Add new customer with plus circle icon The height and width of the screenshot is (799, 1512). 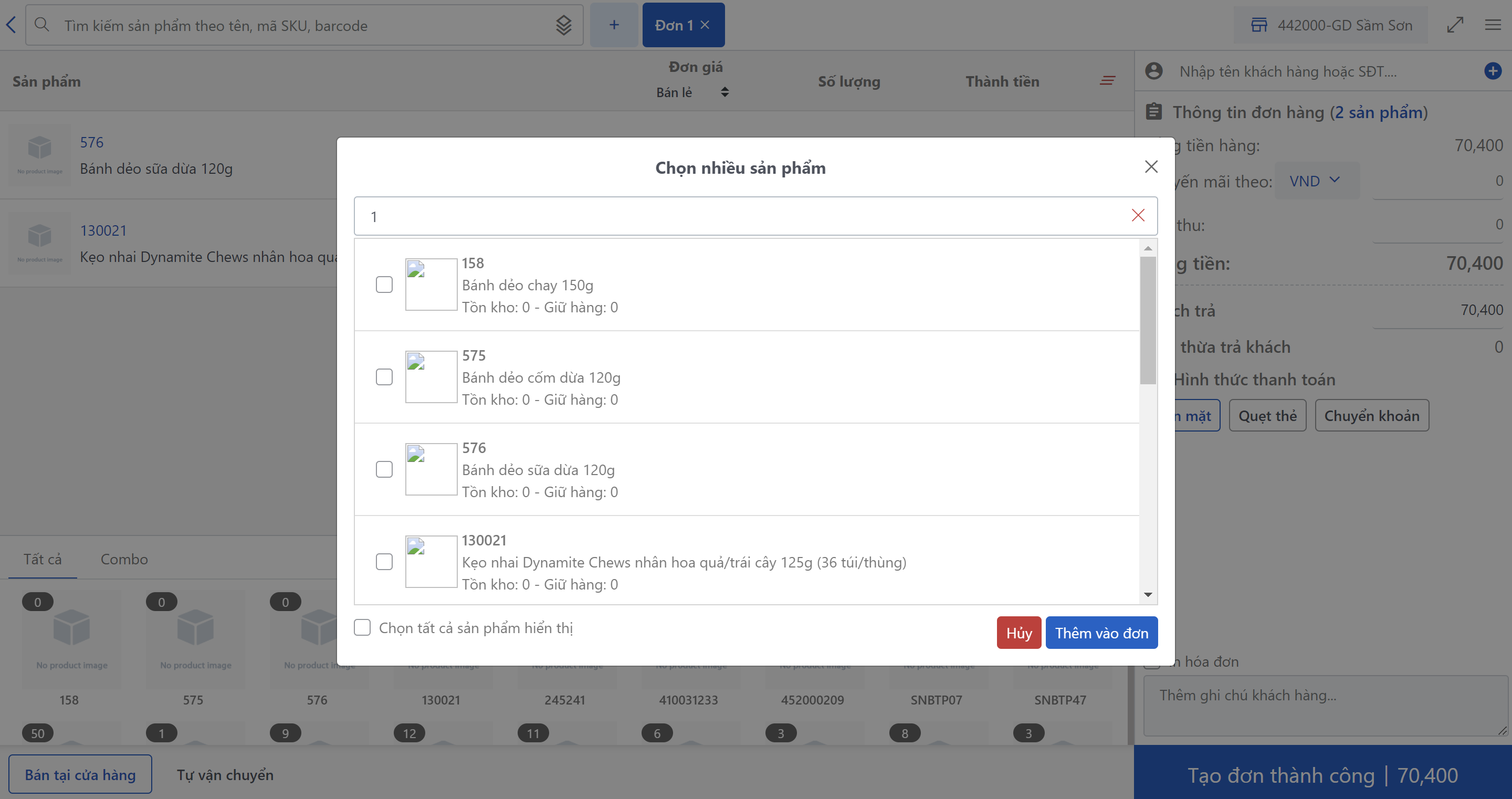(x=1492, y=71)
